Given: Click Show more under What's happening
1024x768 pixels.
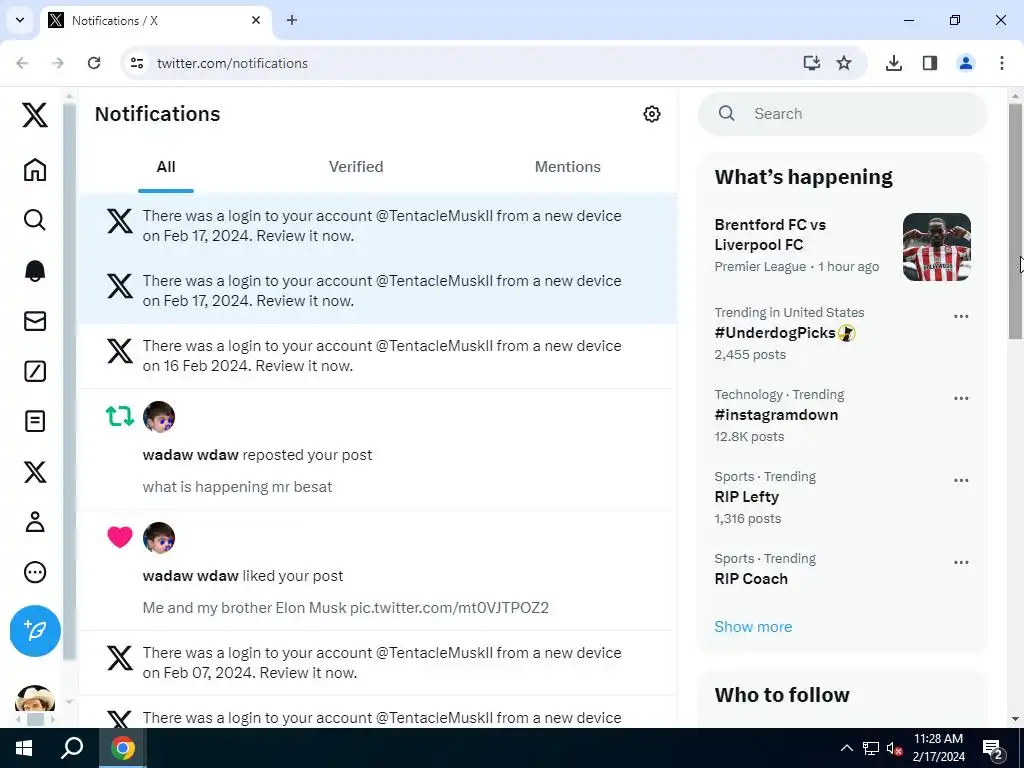Looking at the screenshot, I should pyautogui.click(x=753, y=627).
